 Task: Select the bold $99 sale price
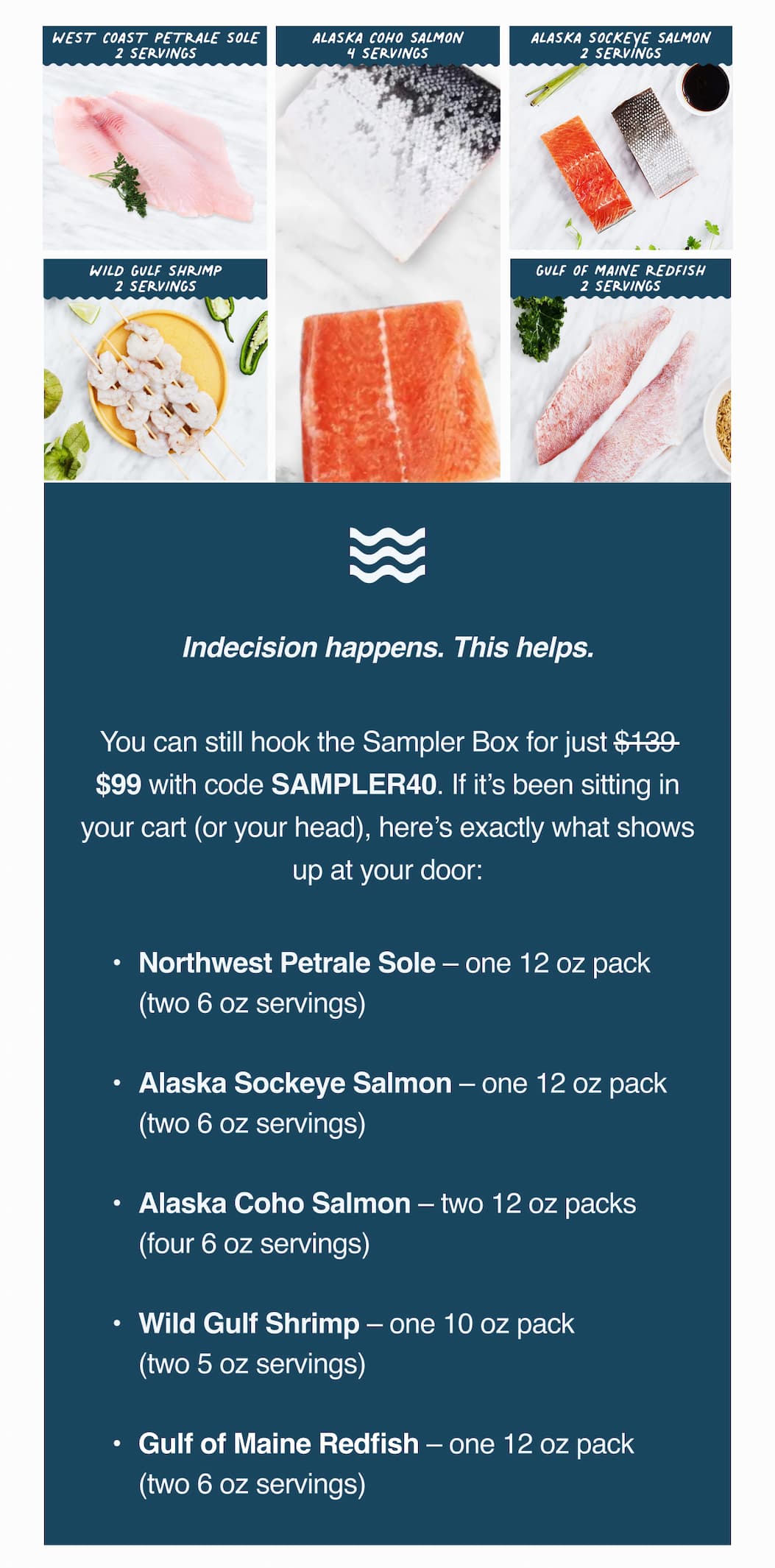118,785
